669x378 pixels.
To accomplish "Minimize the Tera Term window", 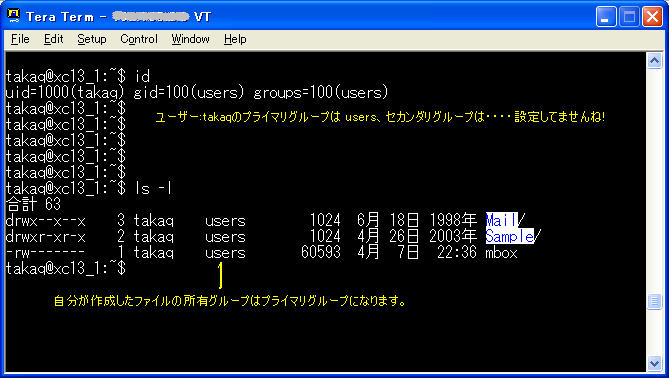I will 606,17.
